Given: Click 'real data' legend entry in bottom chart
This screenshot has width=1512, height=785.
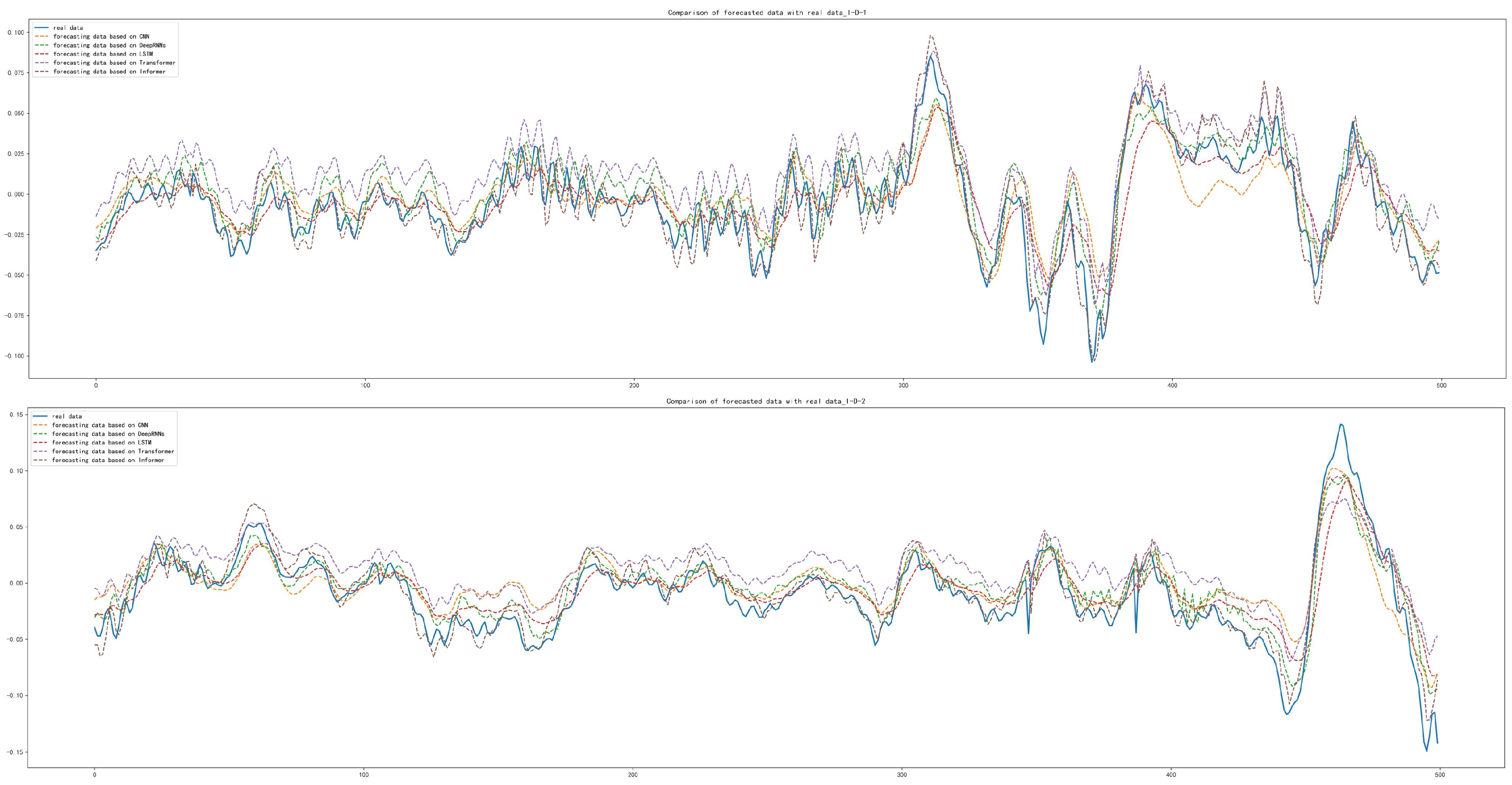Looking at the screenshot, I should point(66,417).
